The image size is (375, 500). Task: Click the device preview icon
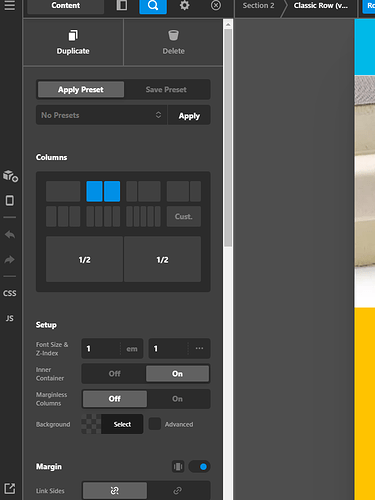click(10, 201)
